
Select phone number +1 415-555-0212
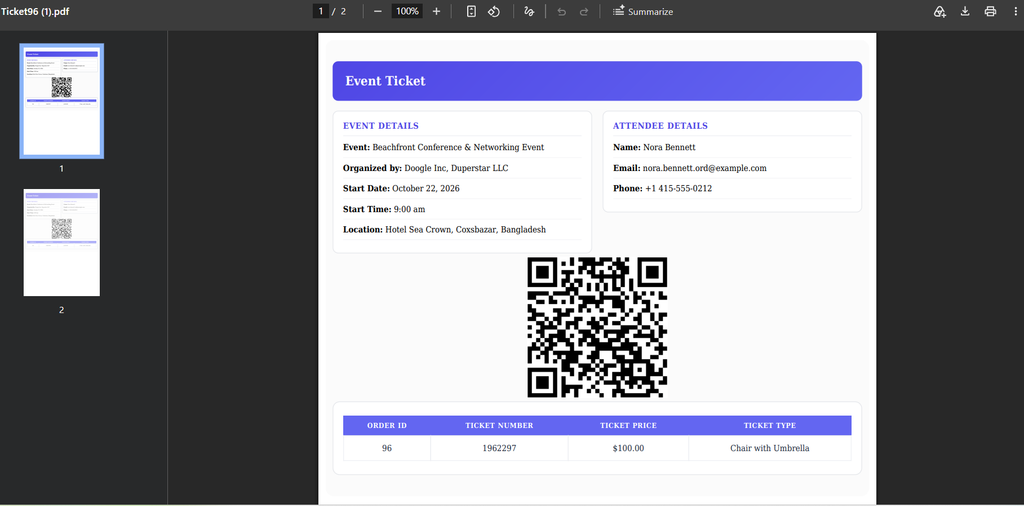[x=679, y=189]
